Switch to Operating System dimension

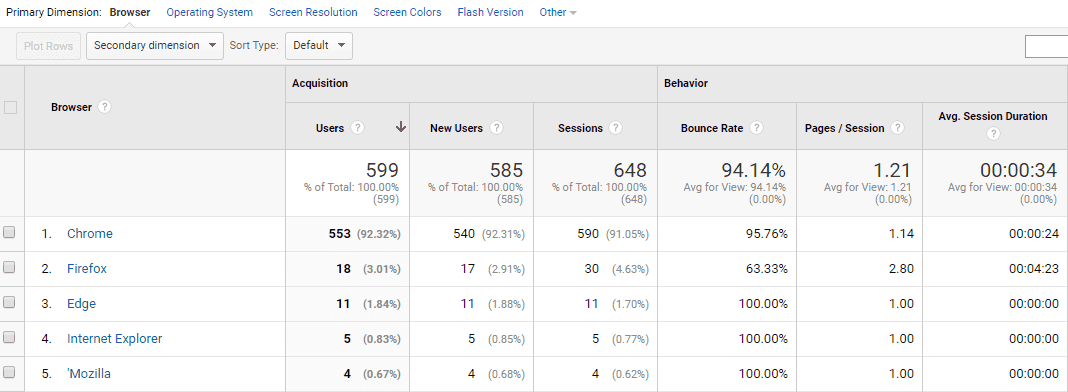[210, 12]
